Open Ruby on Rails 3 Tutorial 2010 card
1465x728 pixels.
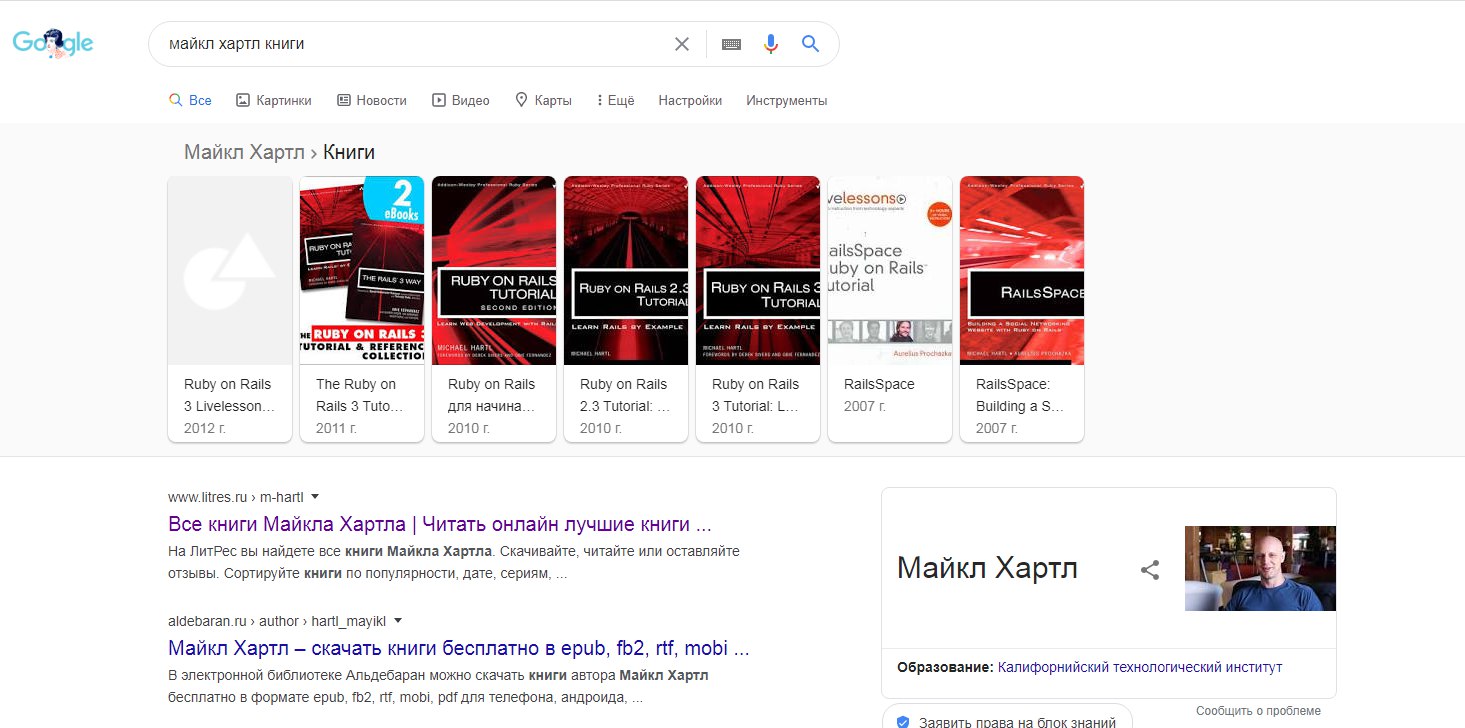tap(758, 309)
